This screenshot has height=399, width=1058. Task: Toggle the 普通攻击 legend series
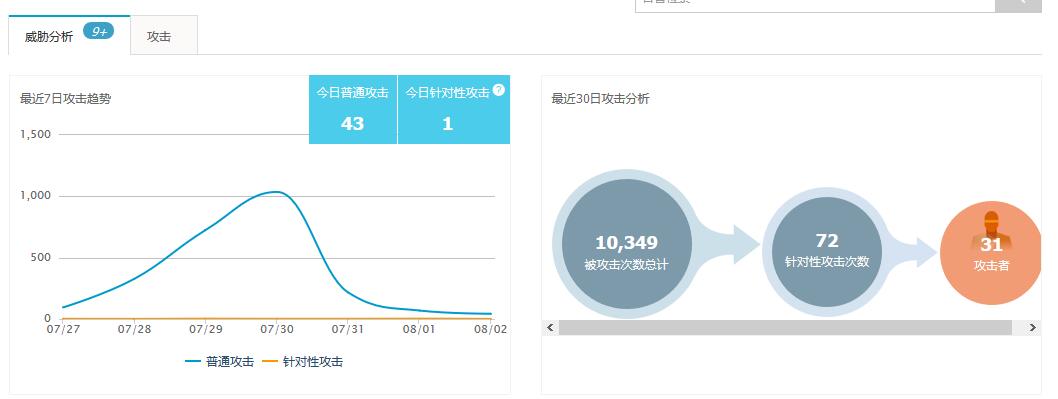[x=219, y=362]
